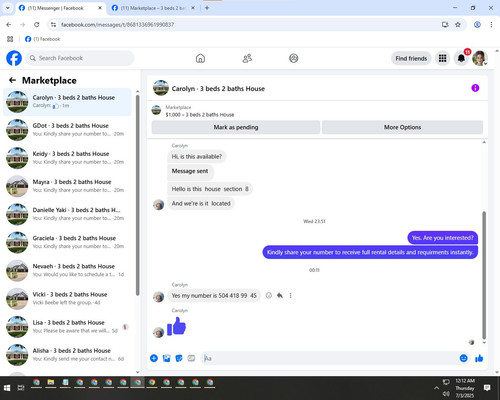The height and width of the screenshot is (400, 500).
Task: Send a thumbs-up like
Action: point(479,358)
